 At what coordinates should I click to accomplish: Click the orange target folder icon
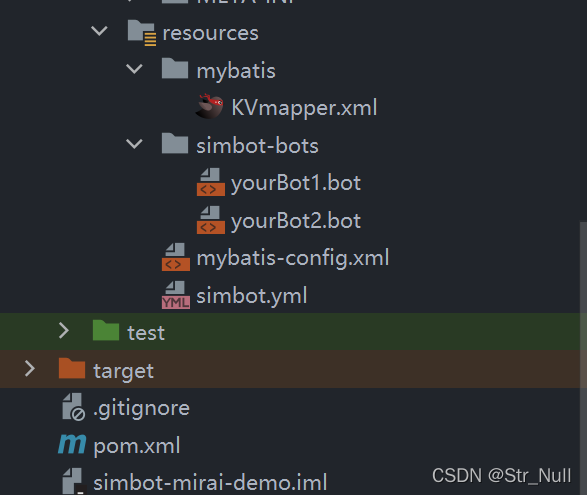point(72,368)
